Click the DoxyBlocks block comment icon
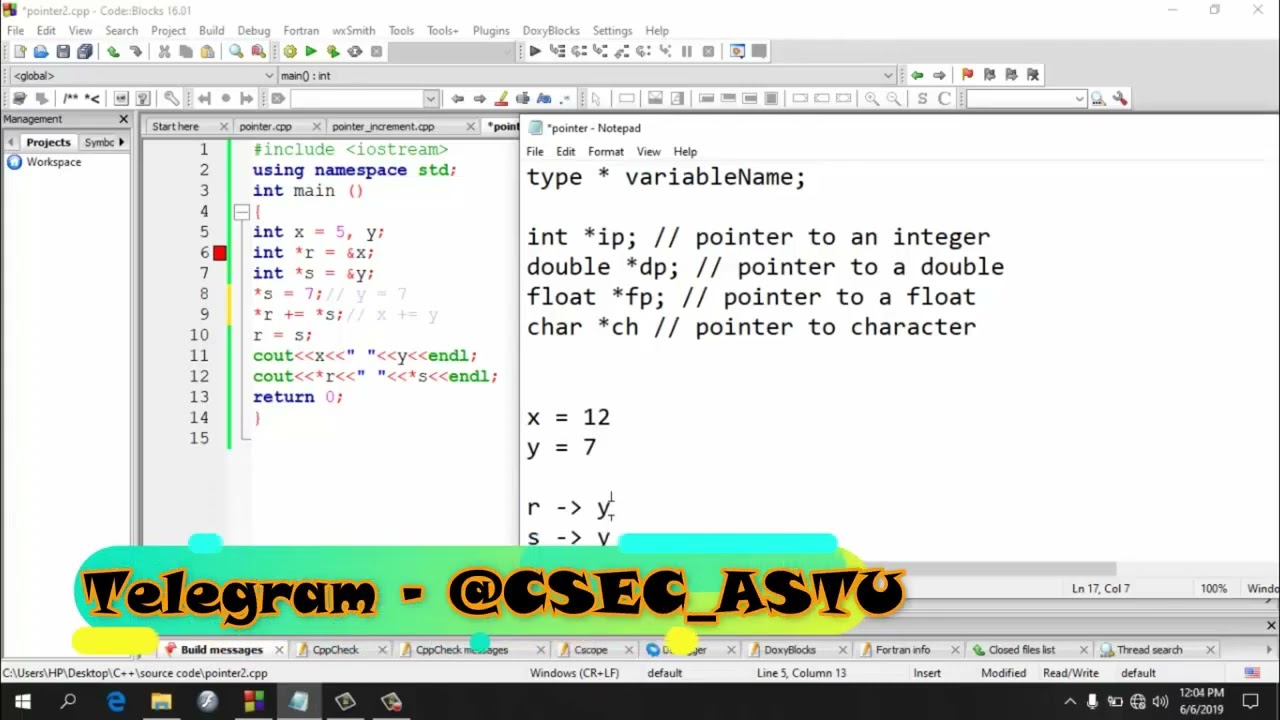 pos(71,99)
